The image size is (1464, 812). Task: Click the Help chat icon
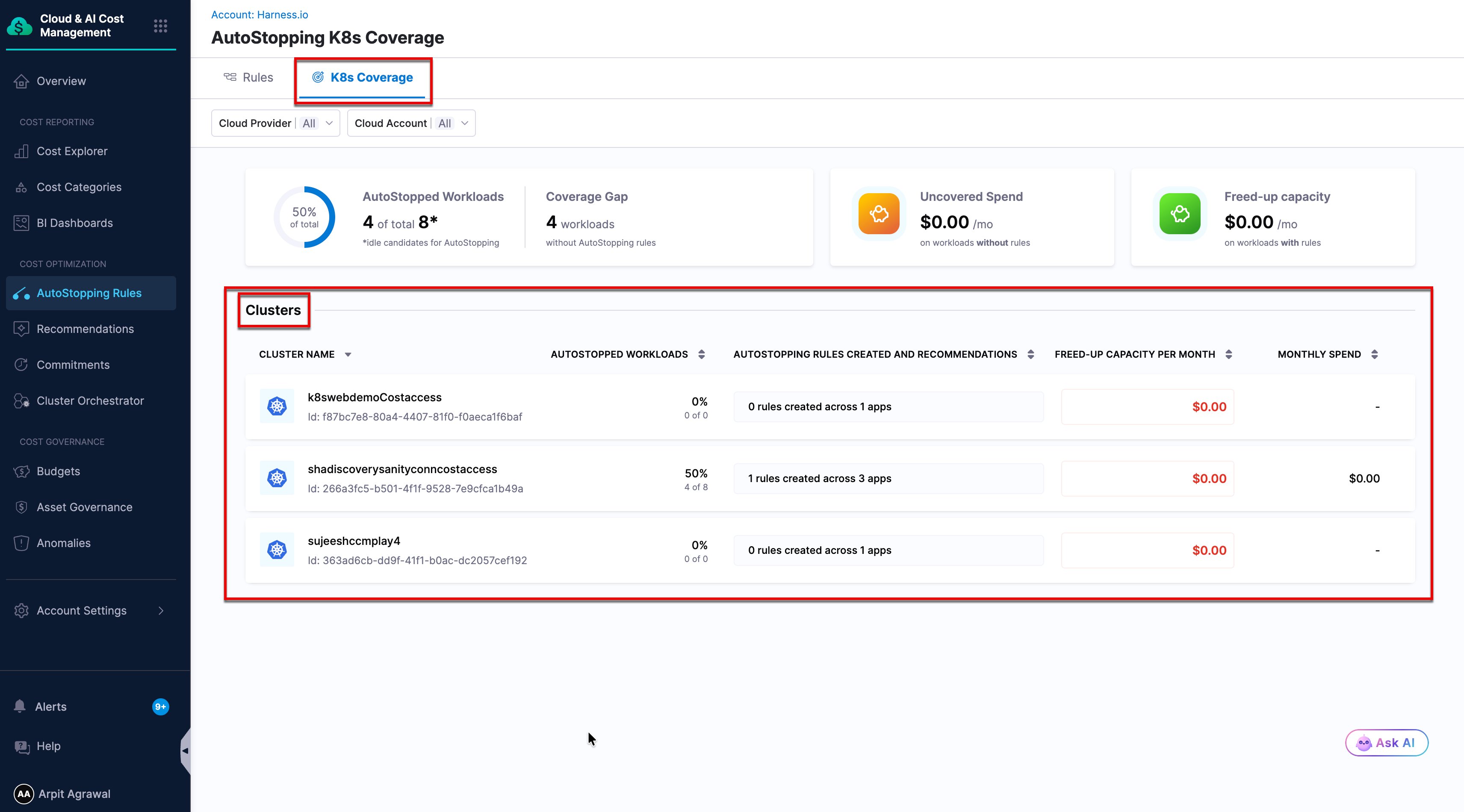tap(22, 746)
